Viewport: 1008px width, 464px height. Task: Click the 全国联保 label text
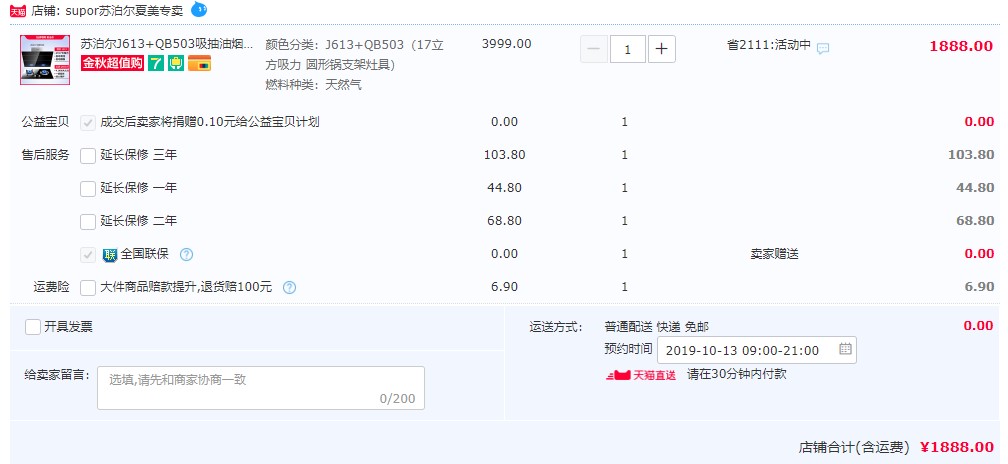click(x=145, y=254)
